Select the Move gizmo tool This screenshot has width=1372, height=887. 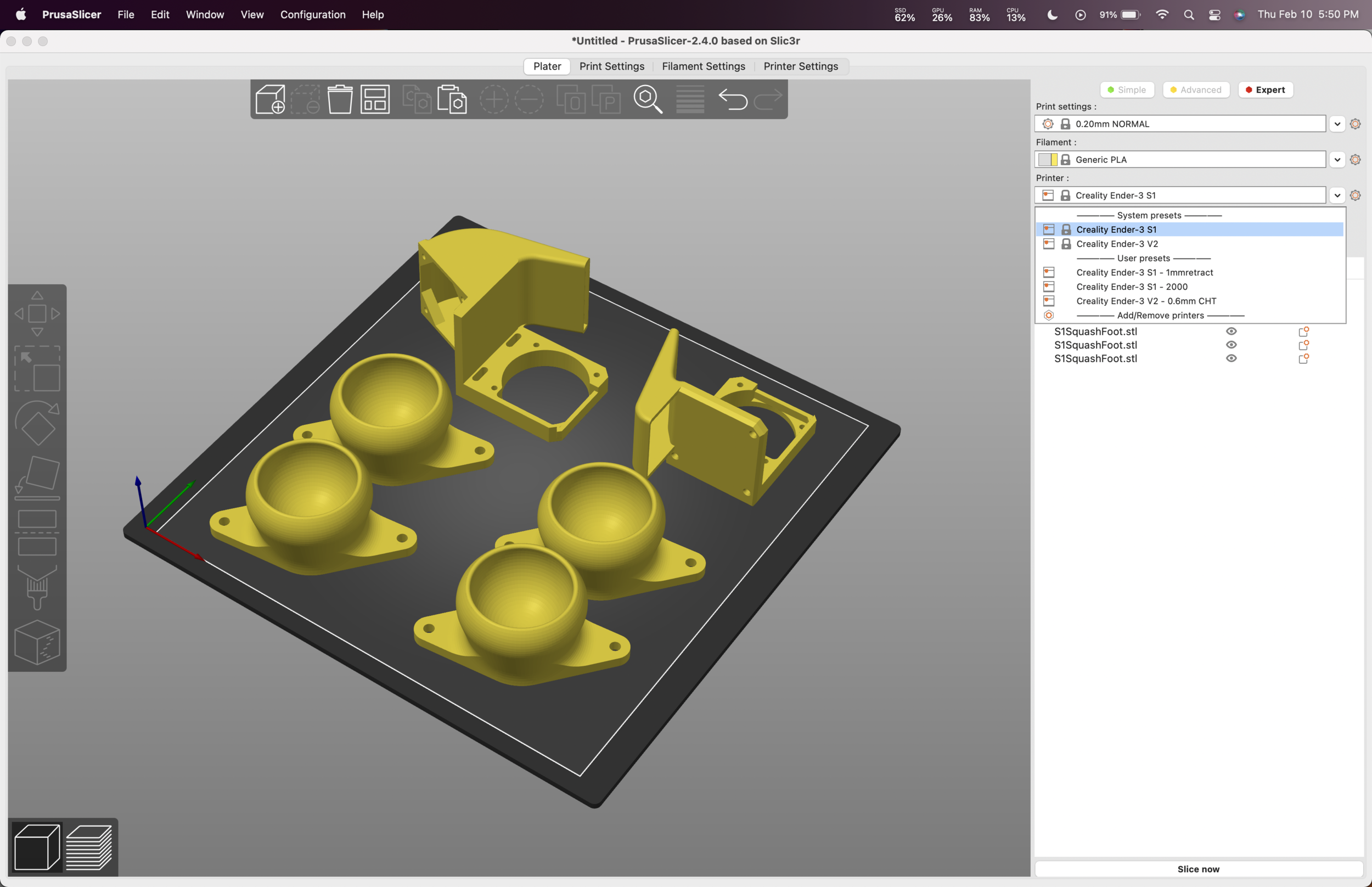37,314
